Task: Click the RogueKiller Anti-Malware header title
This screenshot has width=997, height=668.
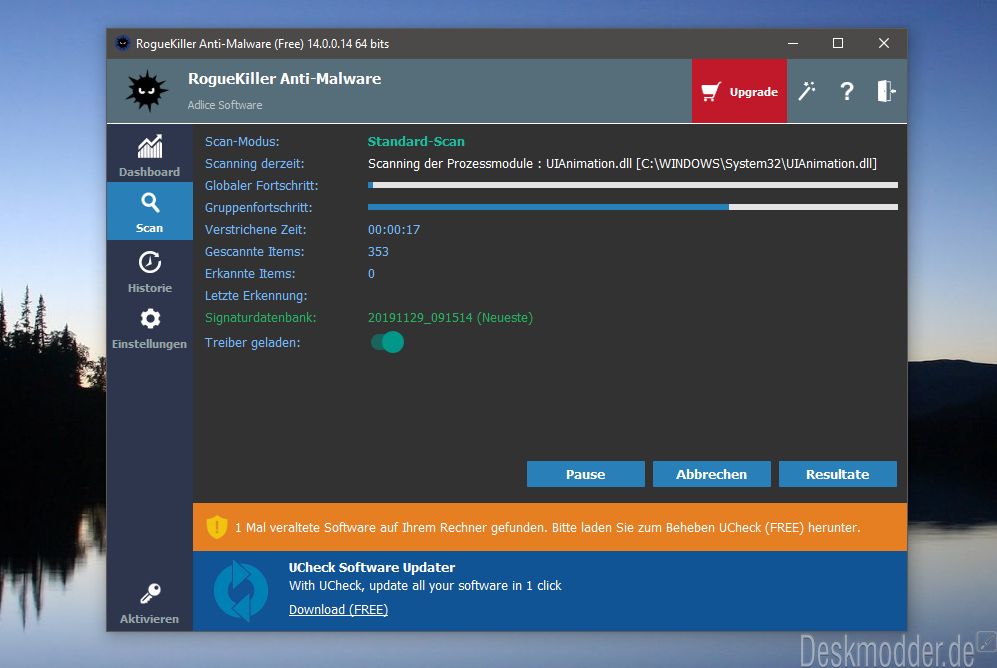Action: tap(284, 79)
